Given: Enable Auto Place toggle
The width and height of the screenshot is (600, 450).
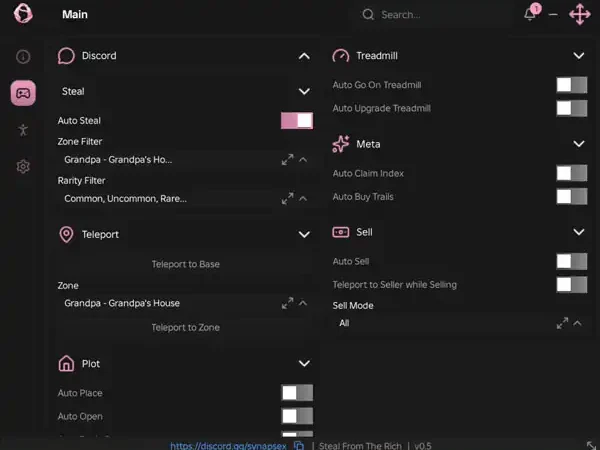Looking at the screenshot, I should tap(297, 393).
